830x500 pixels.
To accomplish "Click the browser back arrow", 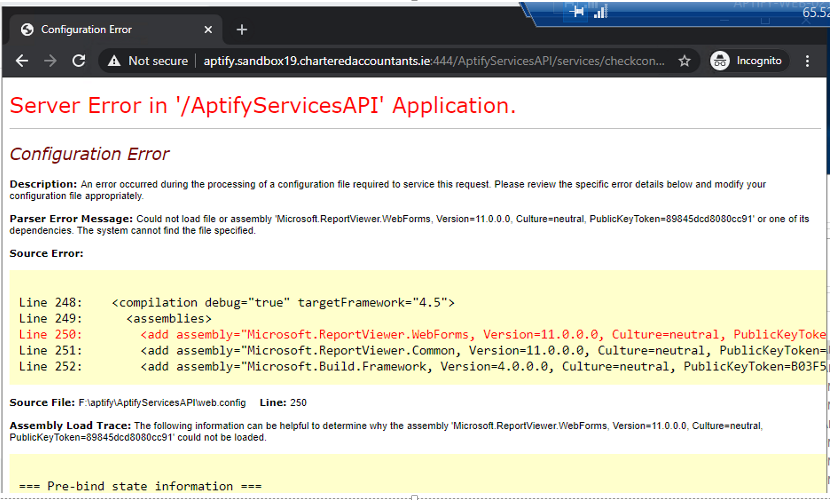I will tap(22, 61).
